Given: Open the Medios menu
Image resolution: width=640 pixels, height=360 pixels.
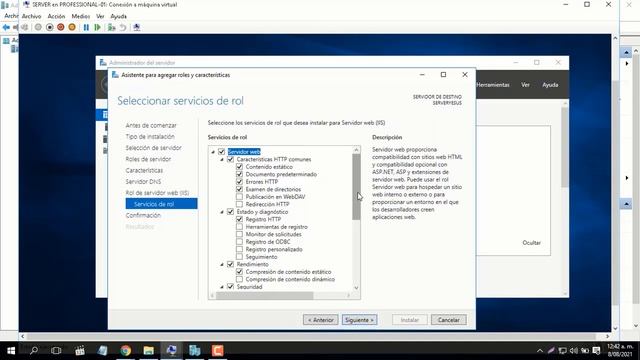Looking at the screenshot, I should tap(80, 16).
